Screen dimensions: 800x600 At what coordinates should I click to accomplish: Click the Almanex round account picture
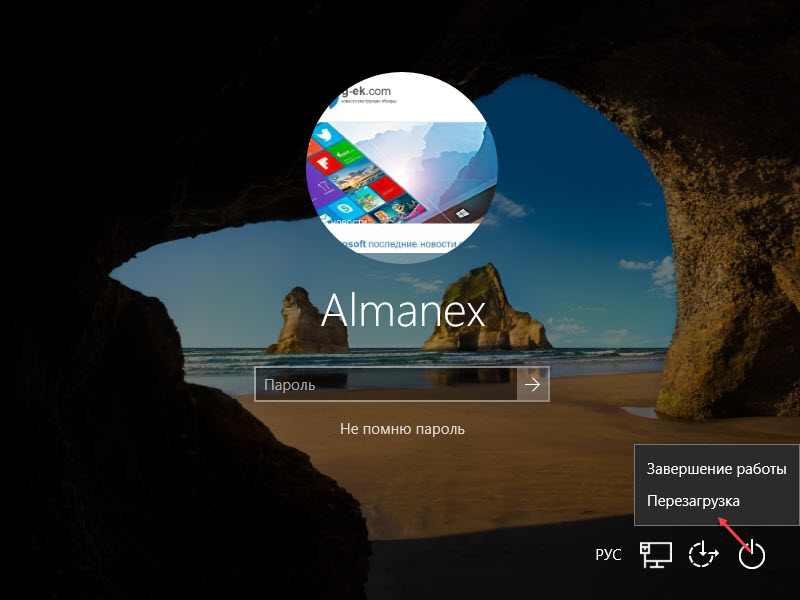[x=402, y=167]
